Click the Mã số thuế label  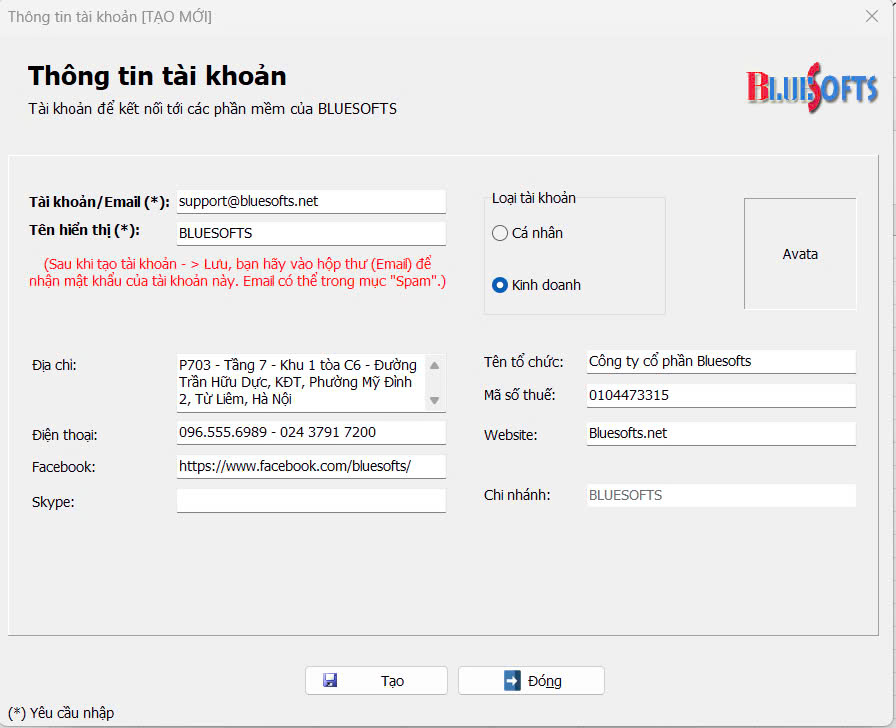[519, 395]
